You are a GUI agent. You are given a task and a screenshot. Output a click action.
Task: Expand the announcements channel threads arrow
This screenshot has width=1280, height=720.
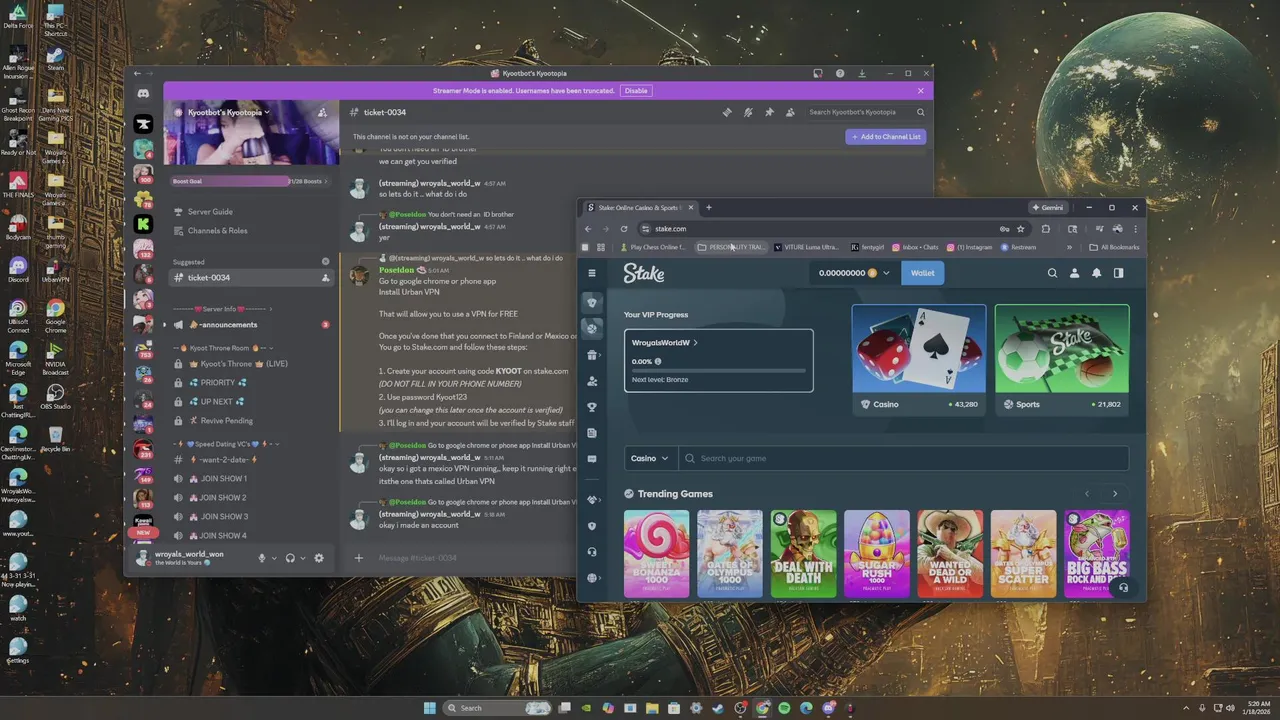165,325
